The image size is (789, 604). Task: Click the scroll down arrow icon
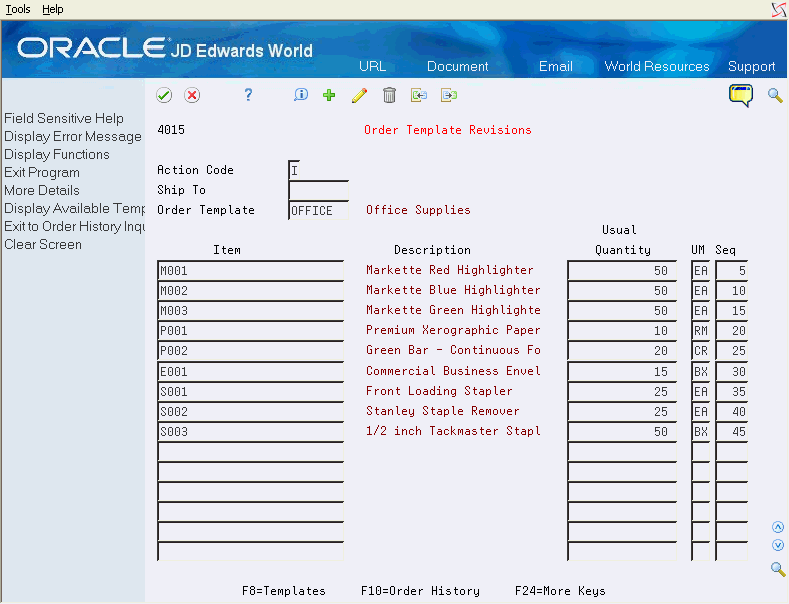[x=778, y=545]
